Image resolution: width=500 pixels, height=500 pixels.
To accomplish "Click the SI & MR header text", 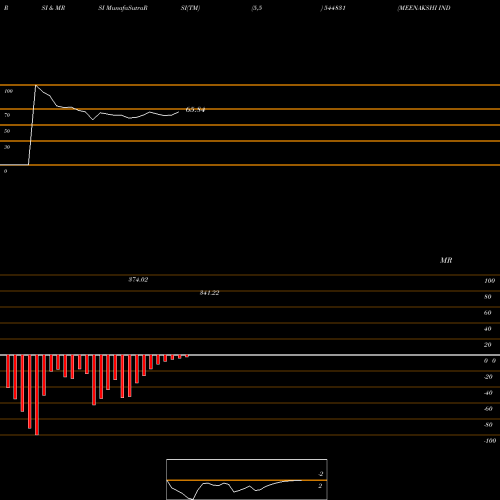I will coord(53,8).
